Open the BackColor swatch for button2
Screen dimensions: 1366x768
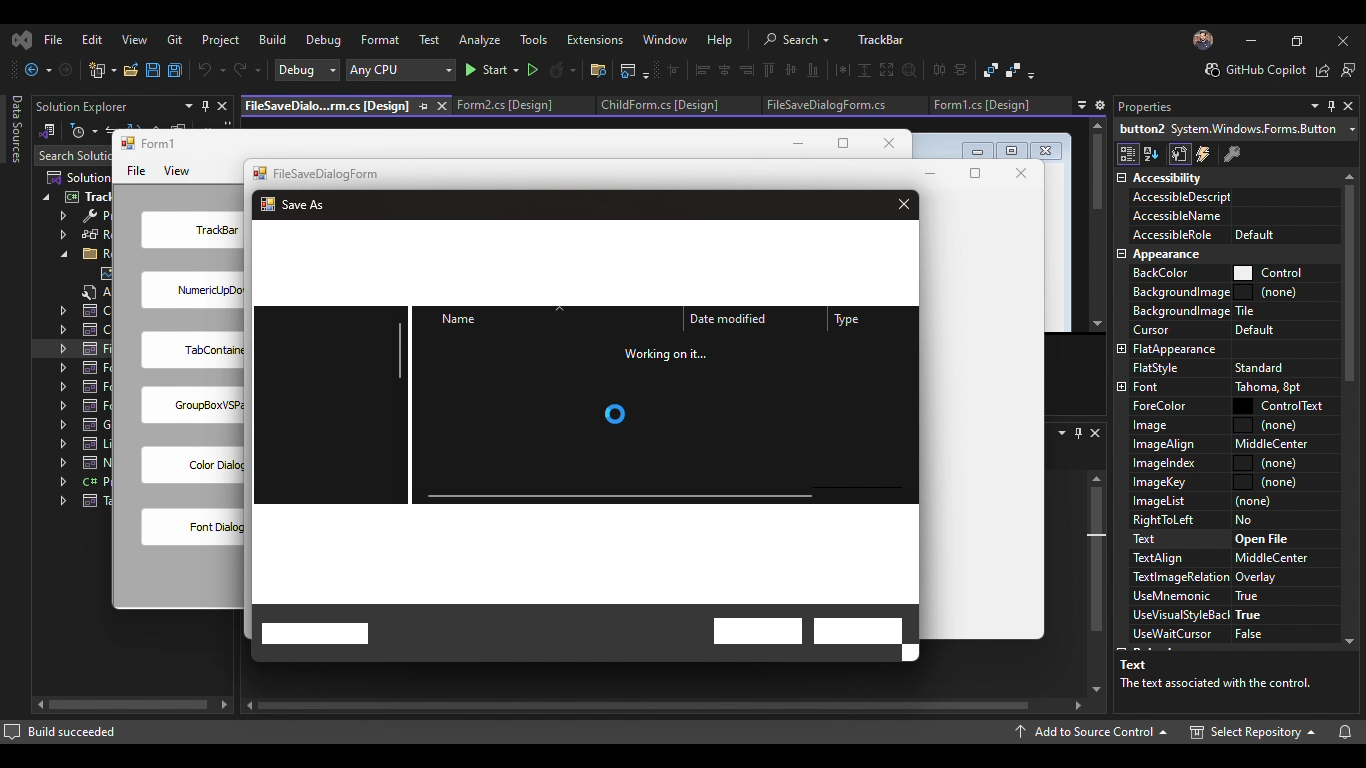coord(1244,273)
